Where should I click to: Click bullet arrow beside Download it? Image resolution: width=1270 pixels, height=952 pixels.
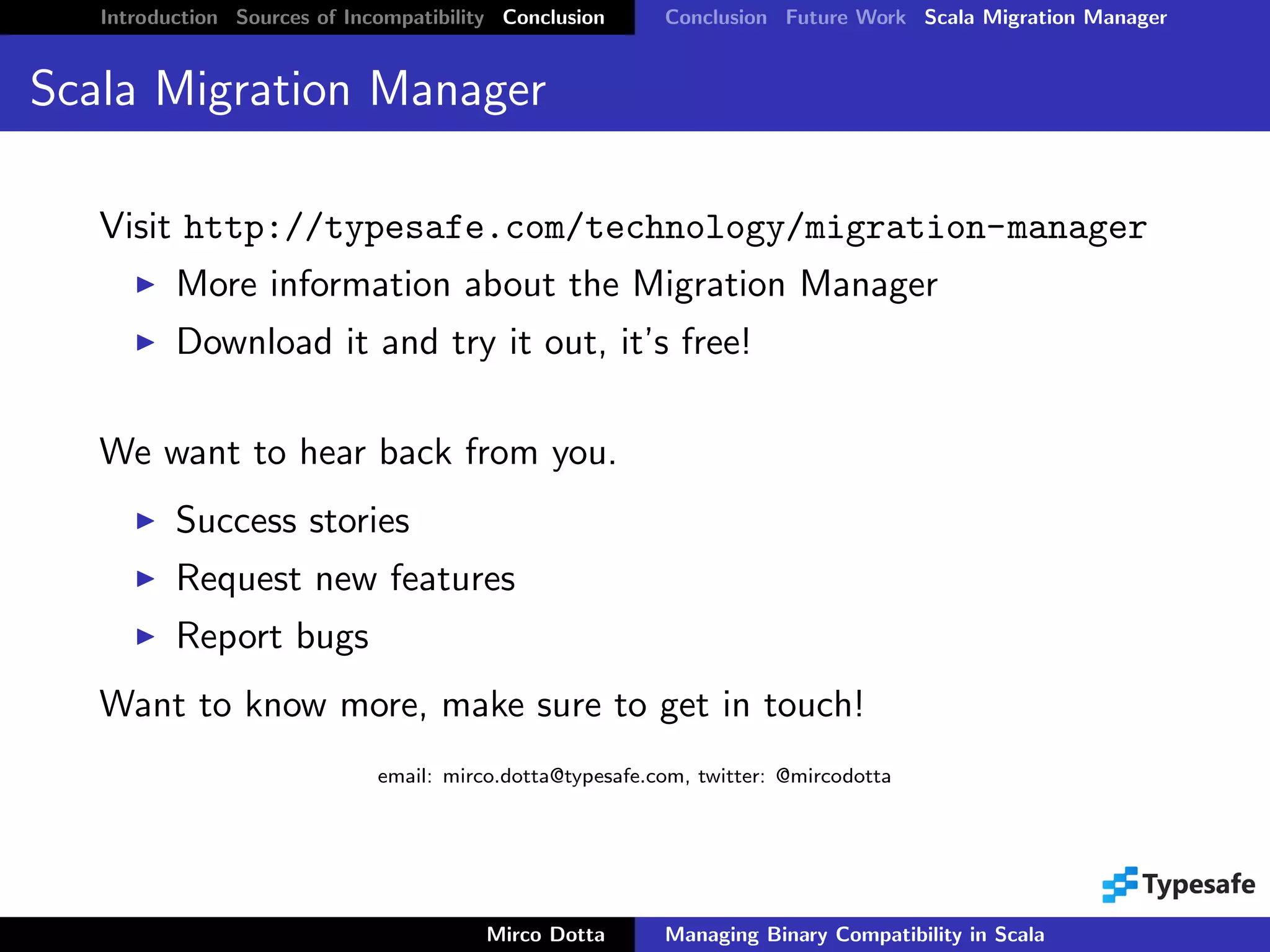[145, 342]
